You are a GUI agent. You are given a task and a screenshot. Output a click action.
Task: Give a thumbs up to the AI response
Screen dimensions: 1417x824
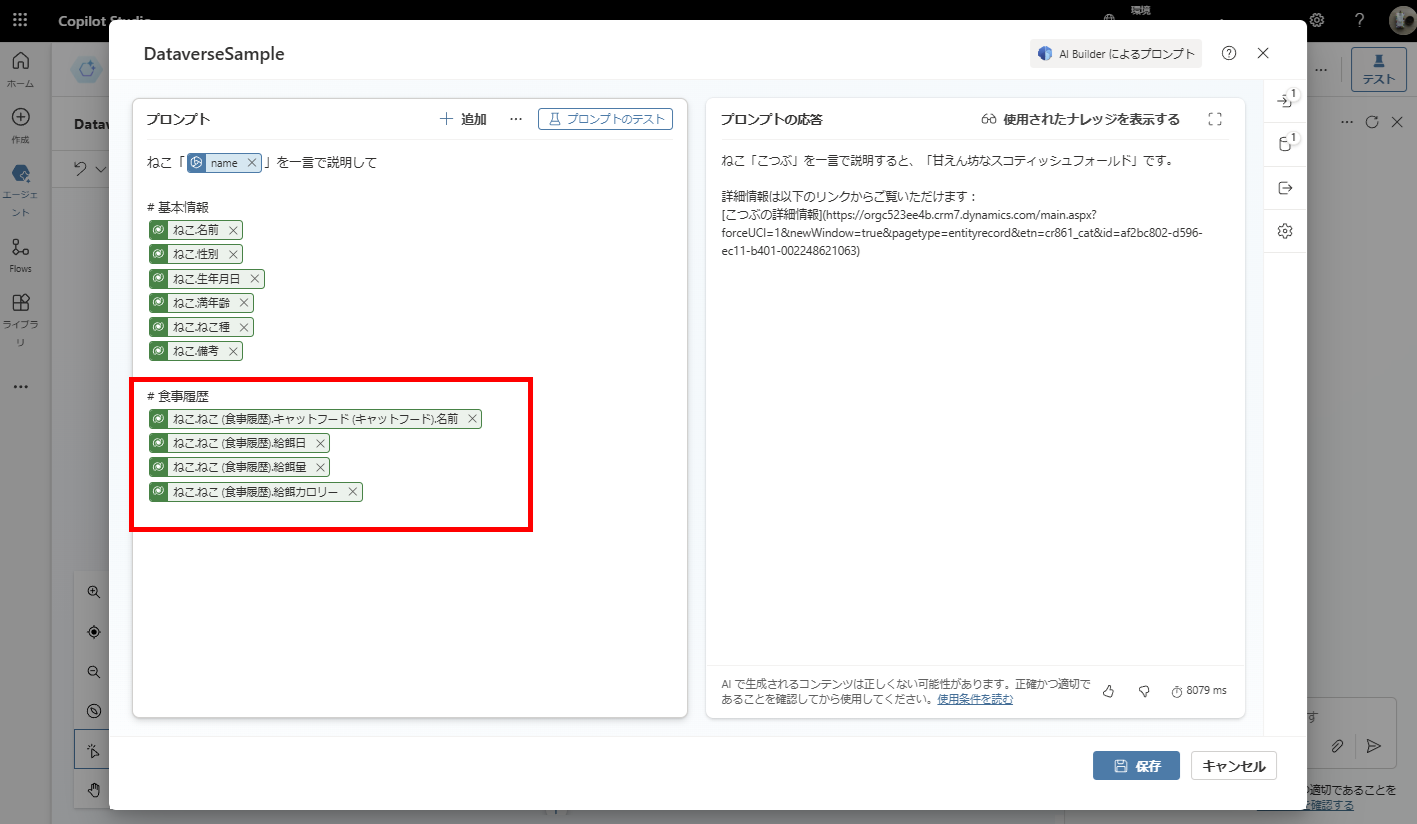pyautogui.click(x=1108, y=690)
